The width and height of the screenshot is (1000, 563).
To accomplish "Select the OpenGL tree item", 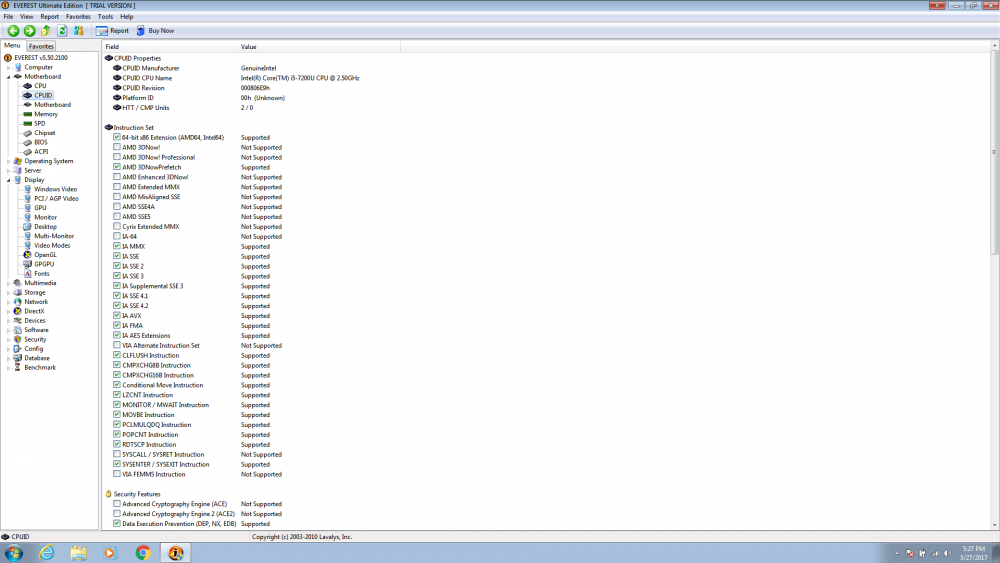I will point(45,254).
